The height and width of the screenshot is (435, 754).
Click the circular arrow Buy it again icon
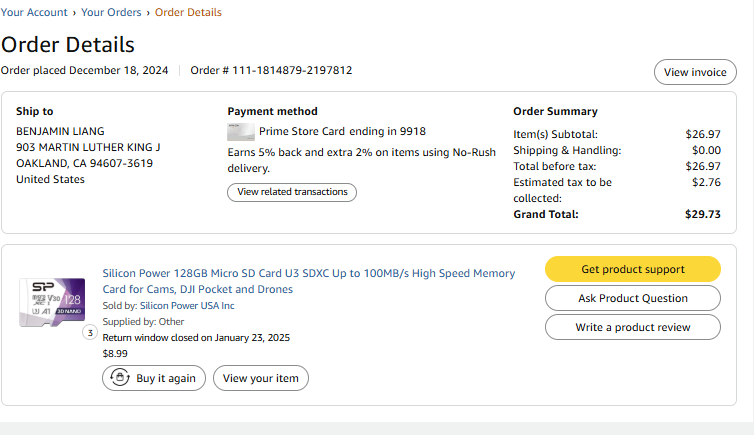120,378
